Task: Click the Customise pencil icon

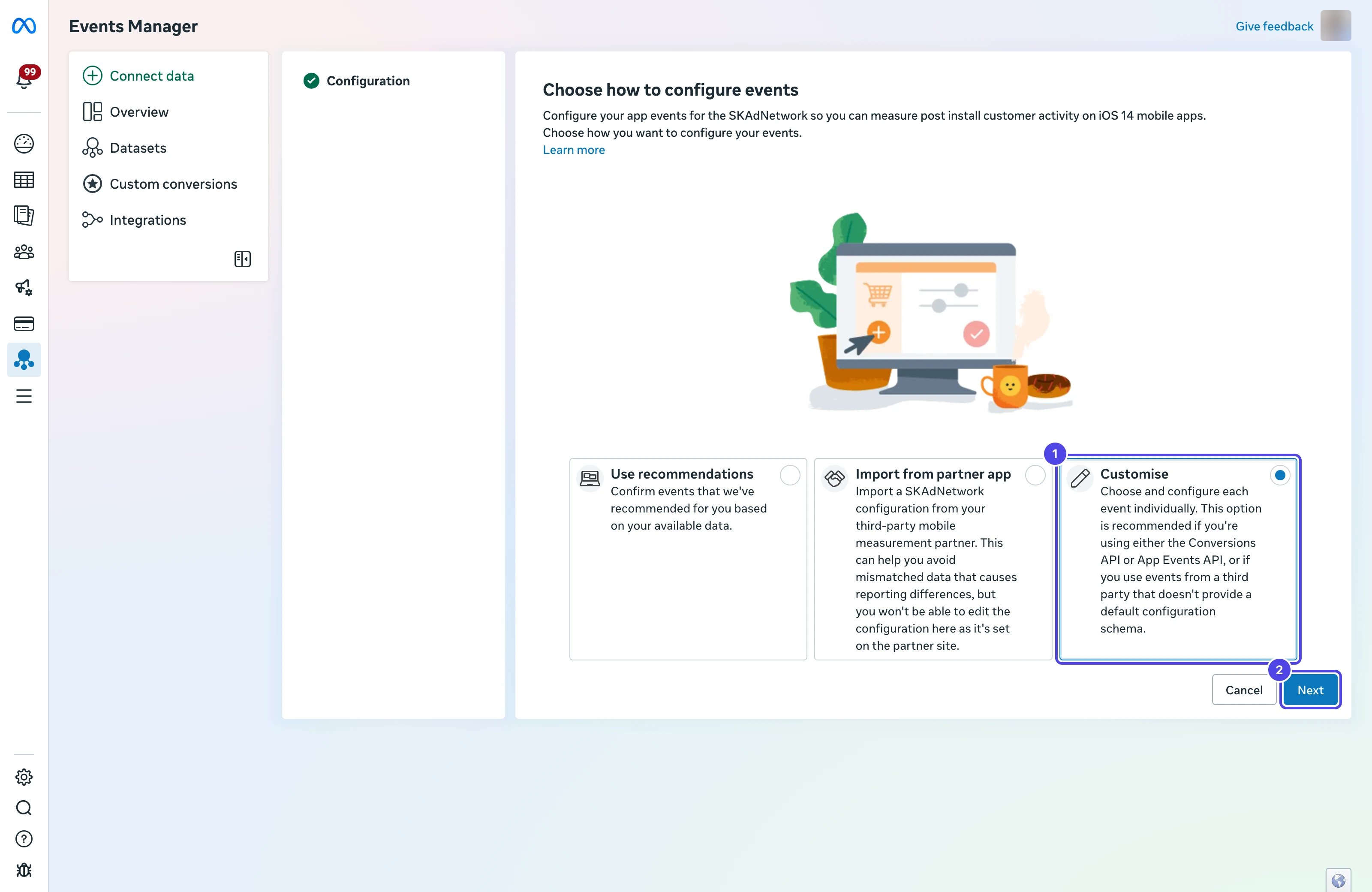Action: coord(1080,478)
